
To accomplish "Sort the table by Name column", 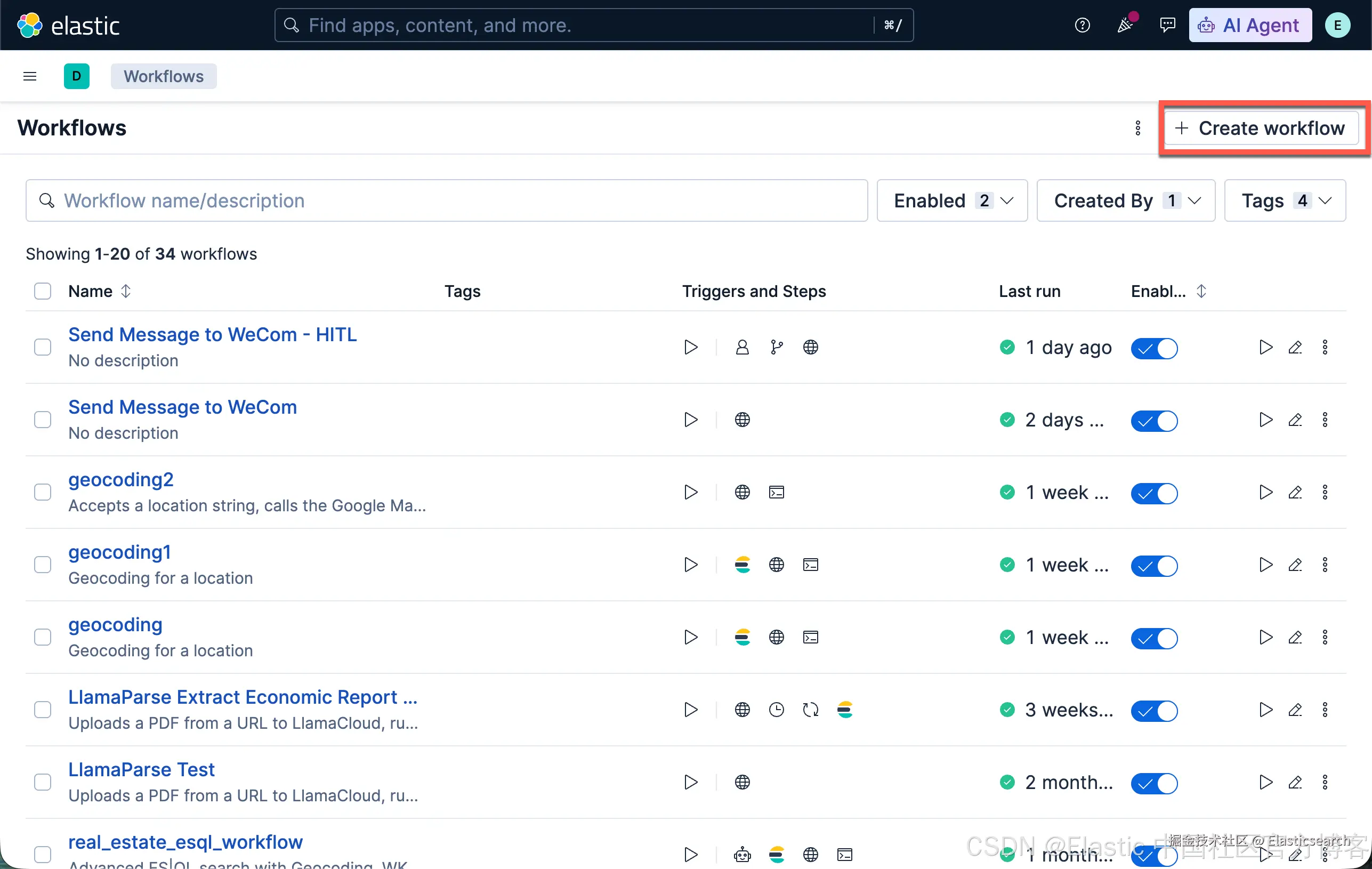I will point(100,291).
